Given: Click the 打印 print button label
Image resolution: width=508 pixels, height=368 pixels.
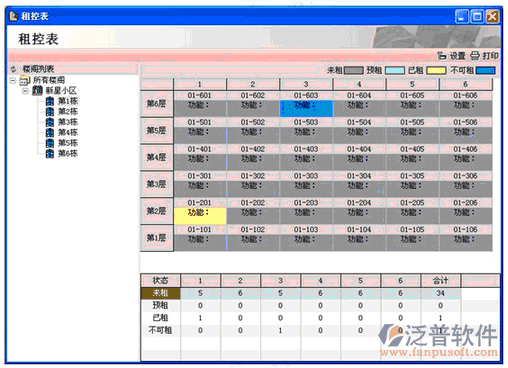Looking at the screenshot, I should (491, 56).
